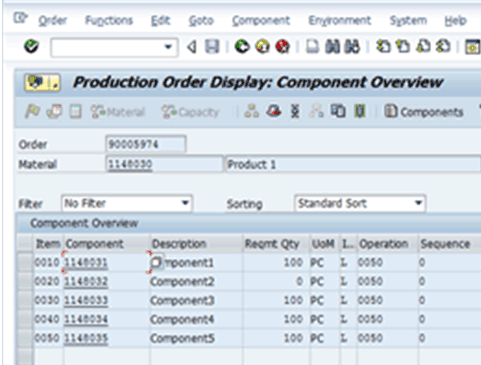Expand the No Filter dropdown

(185, 203)
